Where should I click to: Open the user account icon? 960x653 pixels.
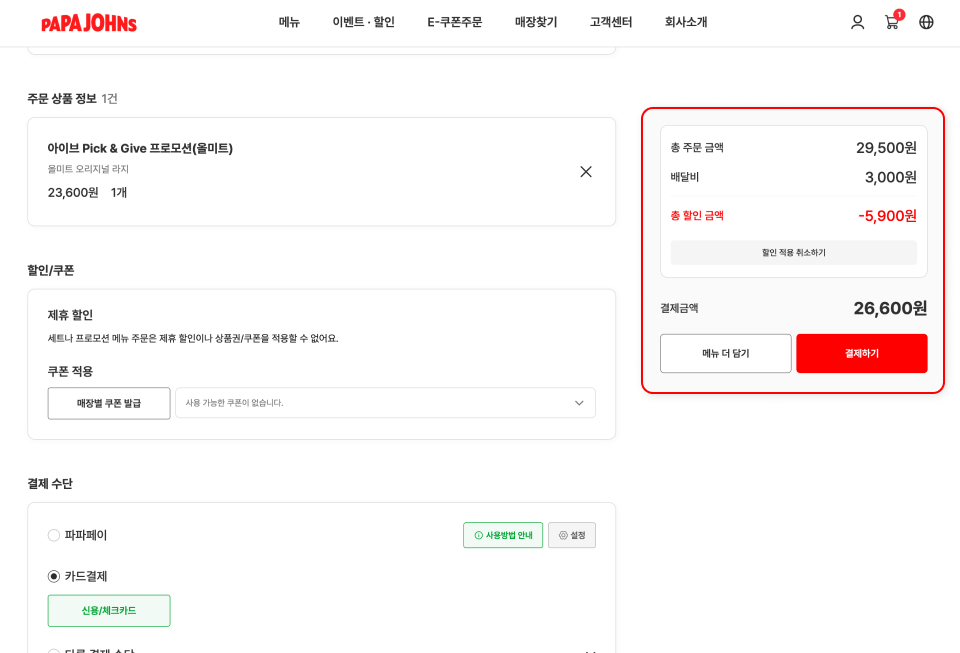857,22
